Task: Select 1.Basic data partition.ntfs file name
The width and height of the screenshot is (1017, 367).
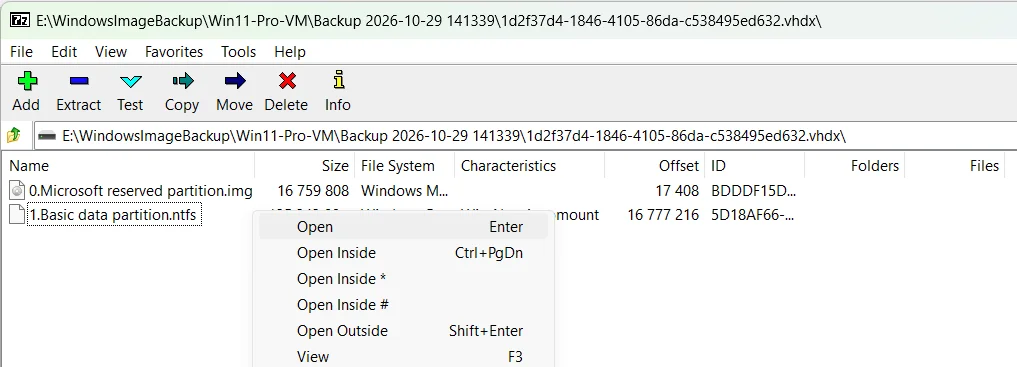Action: point(114,214)
